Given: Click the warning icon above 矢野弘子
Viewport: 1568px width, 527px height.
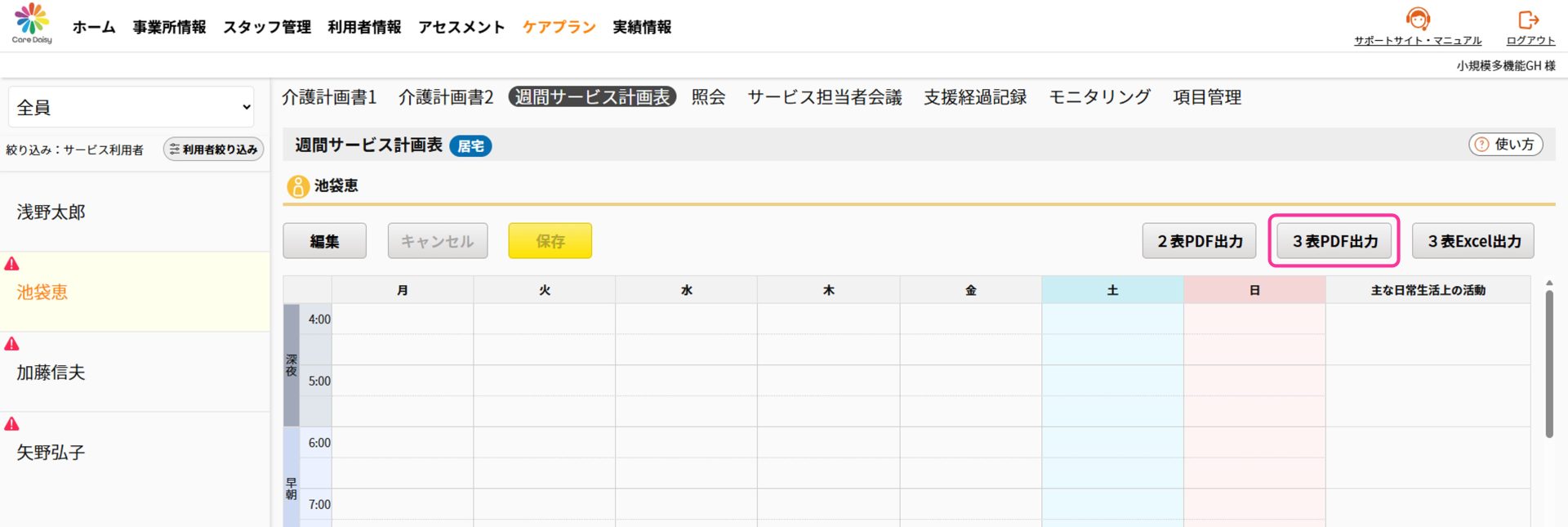Looking at the screenshot, I should pos(12,424).
